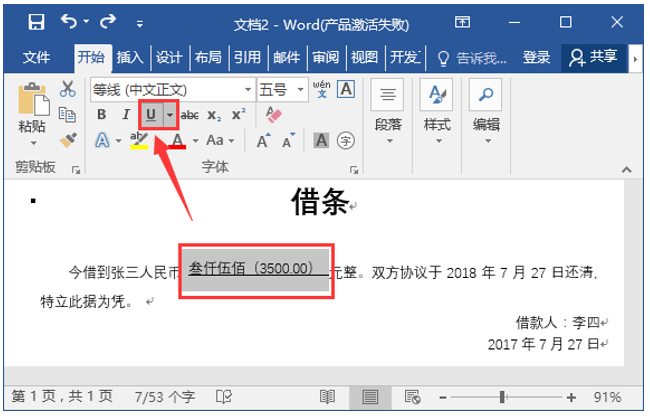Switch to the 审阅 tab

coord(325,57)
